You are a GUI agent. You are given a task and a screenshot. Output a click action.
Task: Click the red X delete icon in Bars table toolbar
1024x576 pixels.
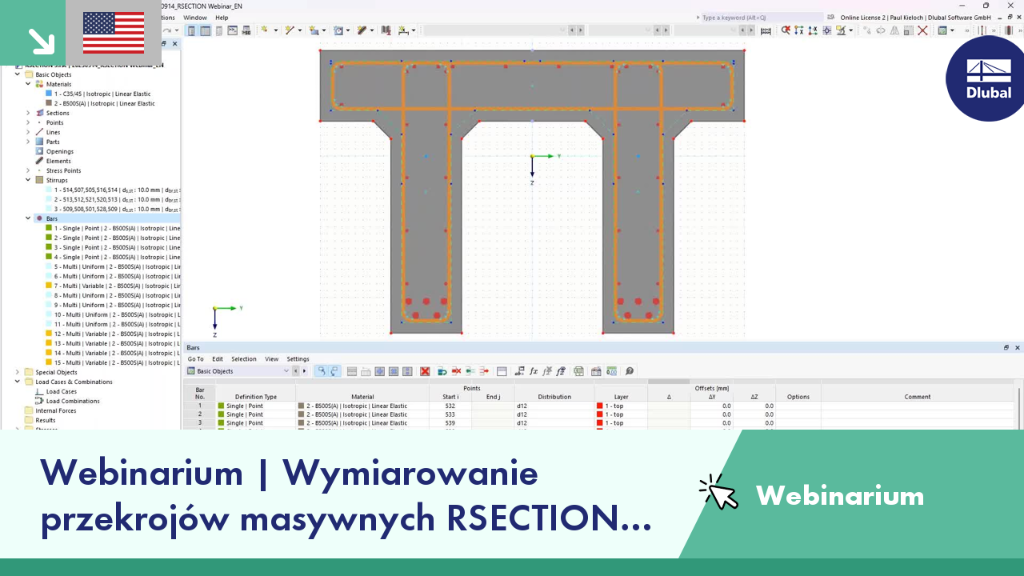click(x=425, y=371)
